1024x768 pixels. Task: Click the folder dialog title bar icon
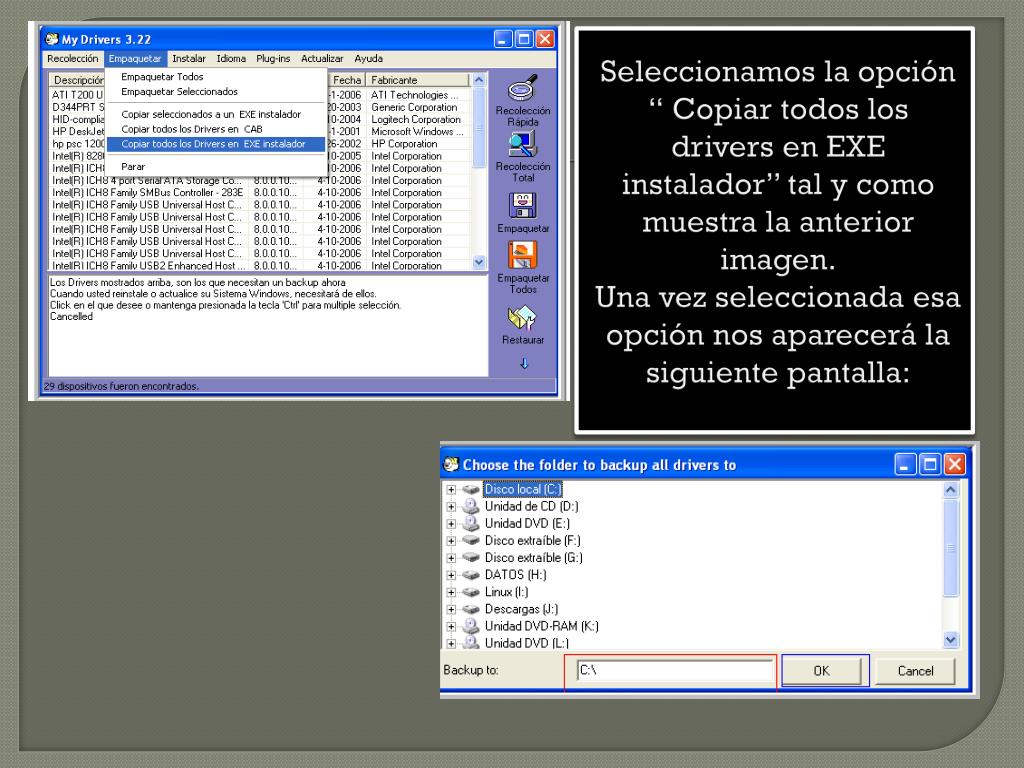pos(451,464)
